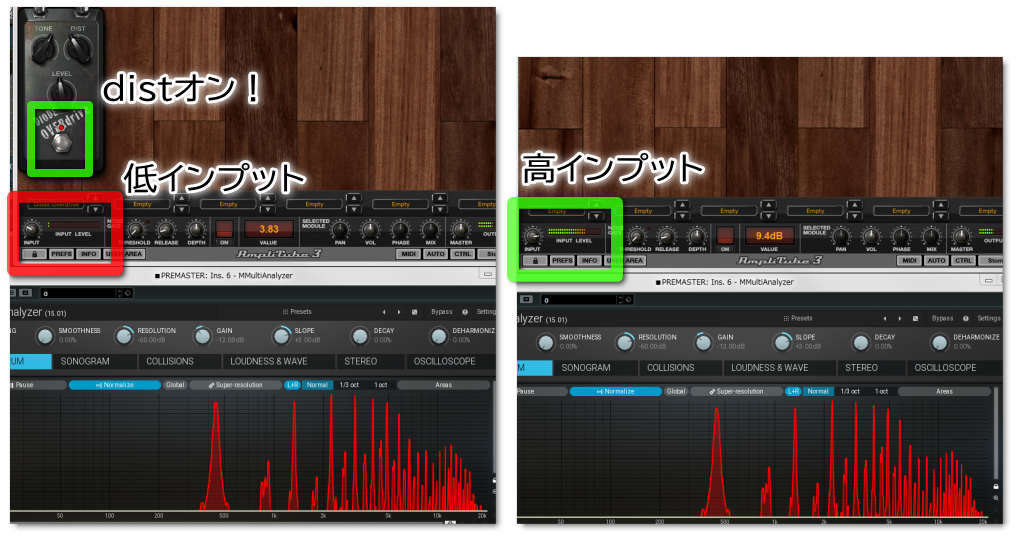
Task: Click the MIDI button in the left AmpliTube
Action: (x=409, y=254)
